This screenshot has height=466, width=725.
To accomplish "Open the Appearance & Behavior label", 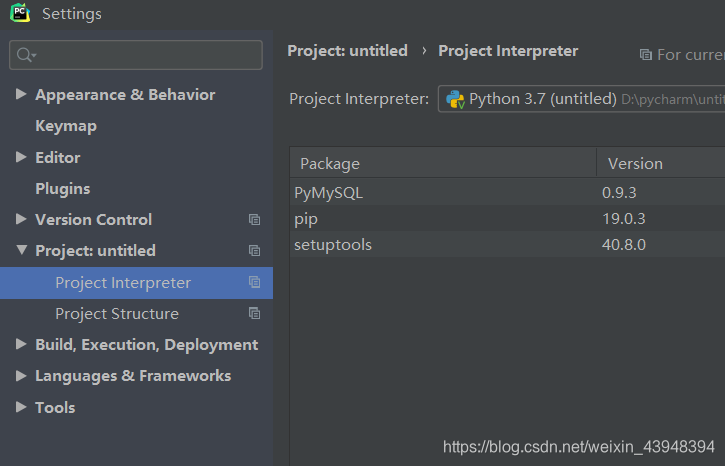I will pos(125,95).
